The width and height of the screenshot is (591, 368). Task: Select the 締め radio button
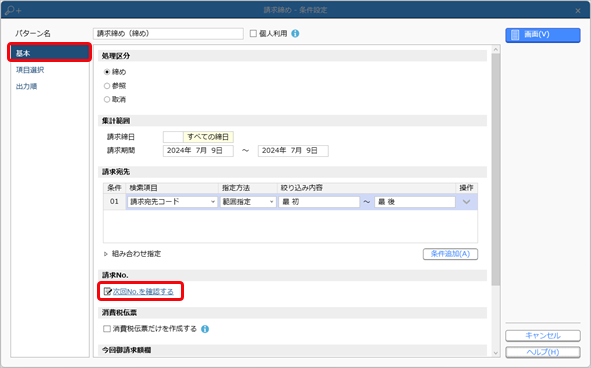[107, 72]
